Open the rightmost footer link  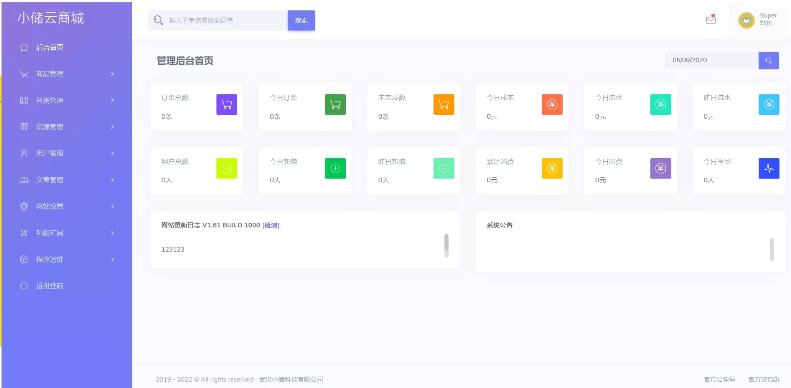tap(764, 379)
